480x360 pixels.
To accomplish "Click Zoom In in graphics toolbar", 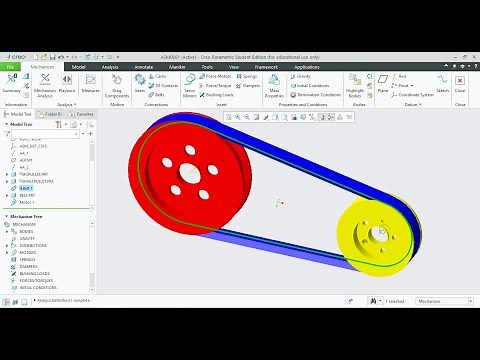I will click(x=238, y=117).
